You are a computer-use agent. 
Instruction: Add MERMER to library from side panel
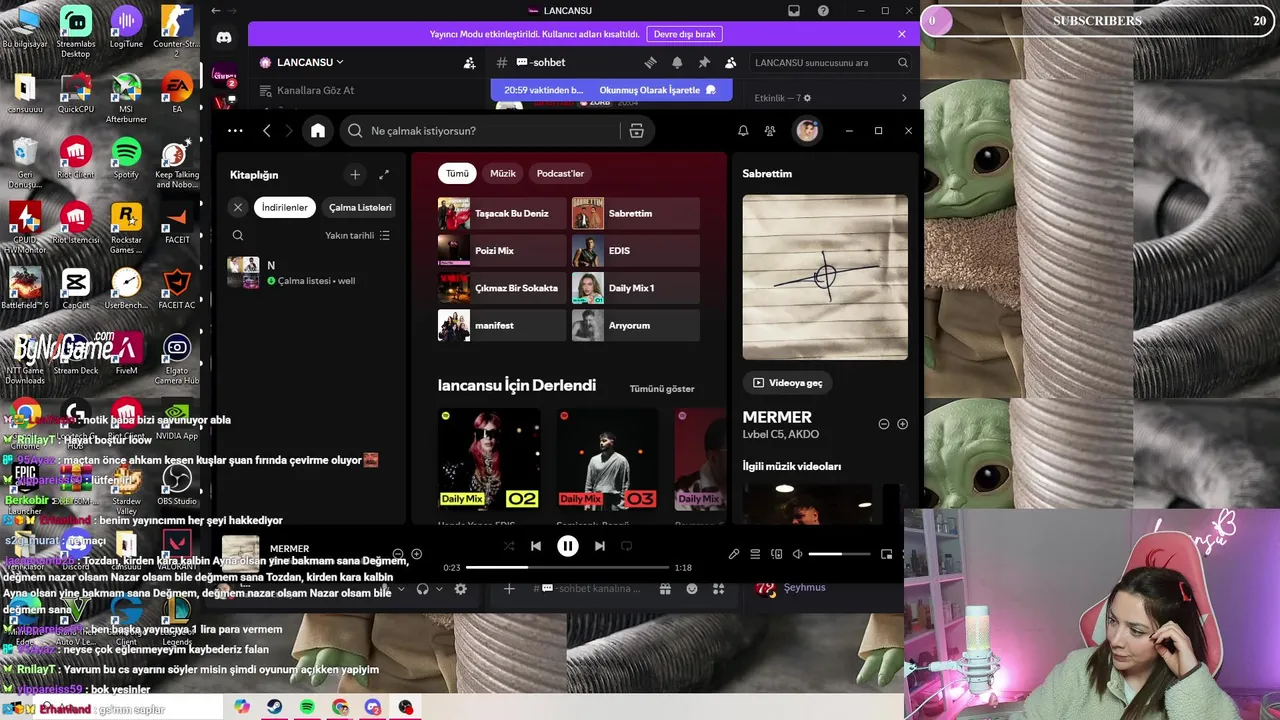tap(902, 424)
